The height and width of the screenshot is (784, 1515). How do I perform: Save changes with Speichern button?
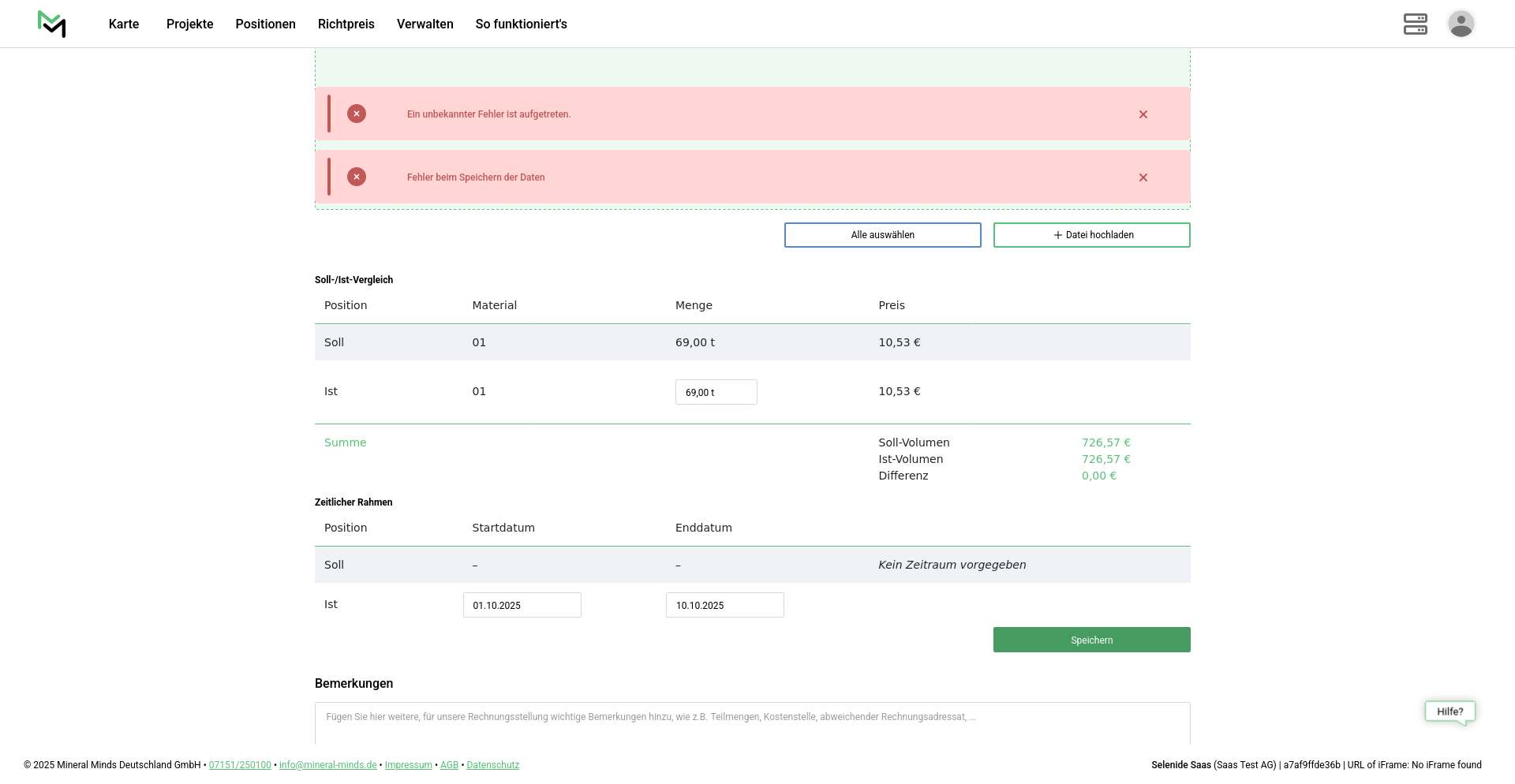tap(1091, 640)
